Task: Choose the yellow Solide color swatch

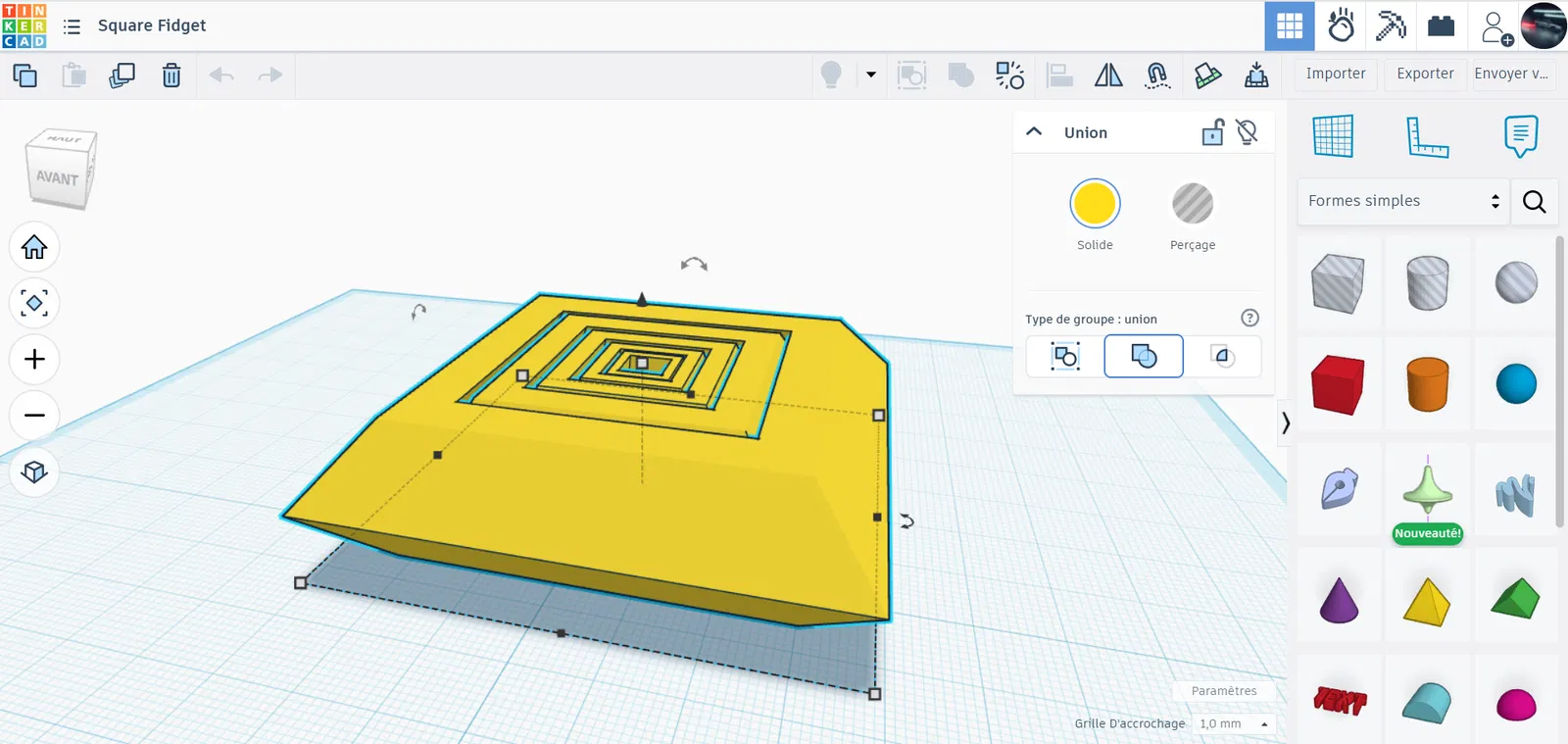Action: (x=1095, y=204)
